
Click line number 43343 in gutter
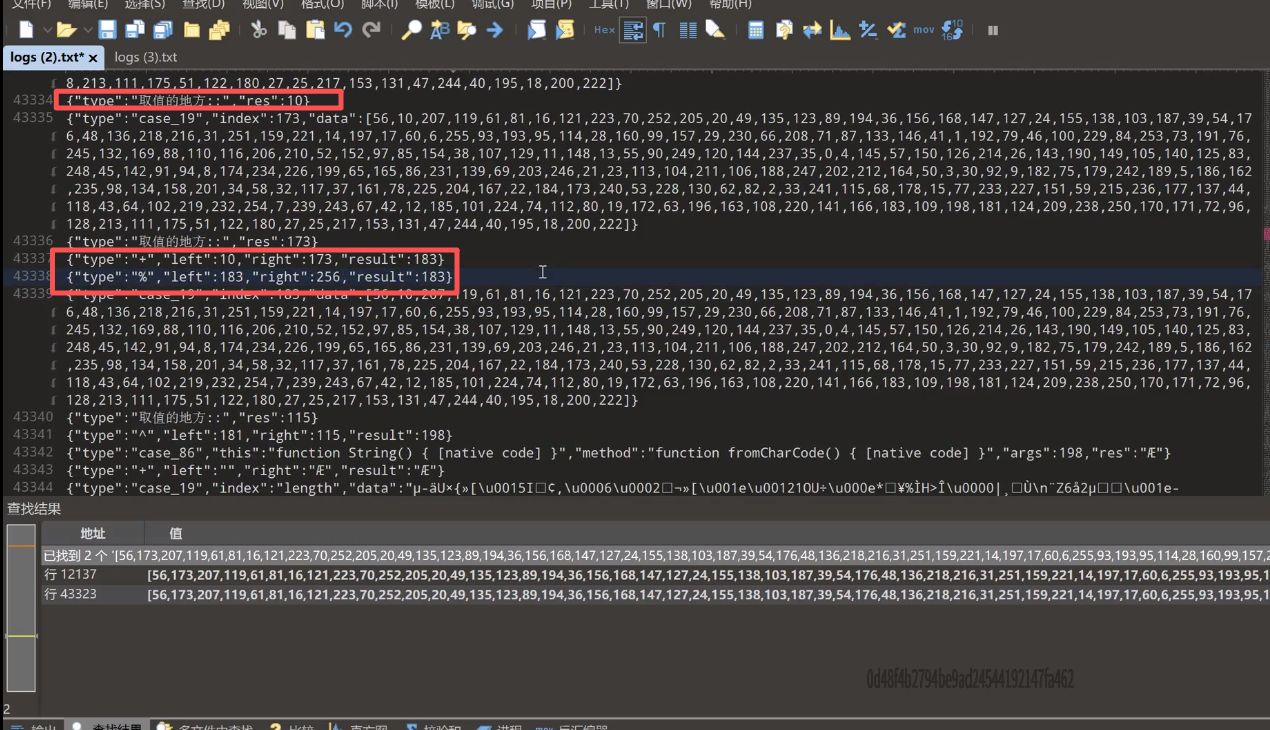point(33,470)
